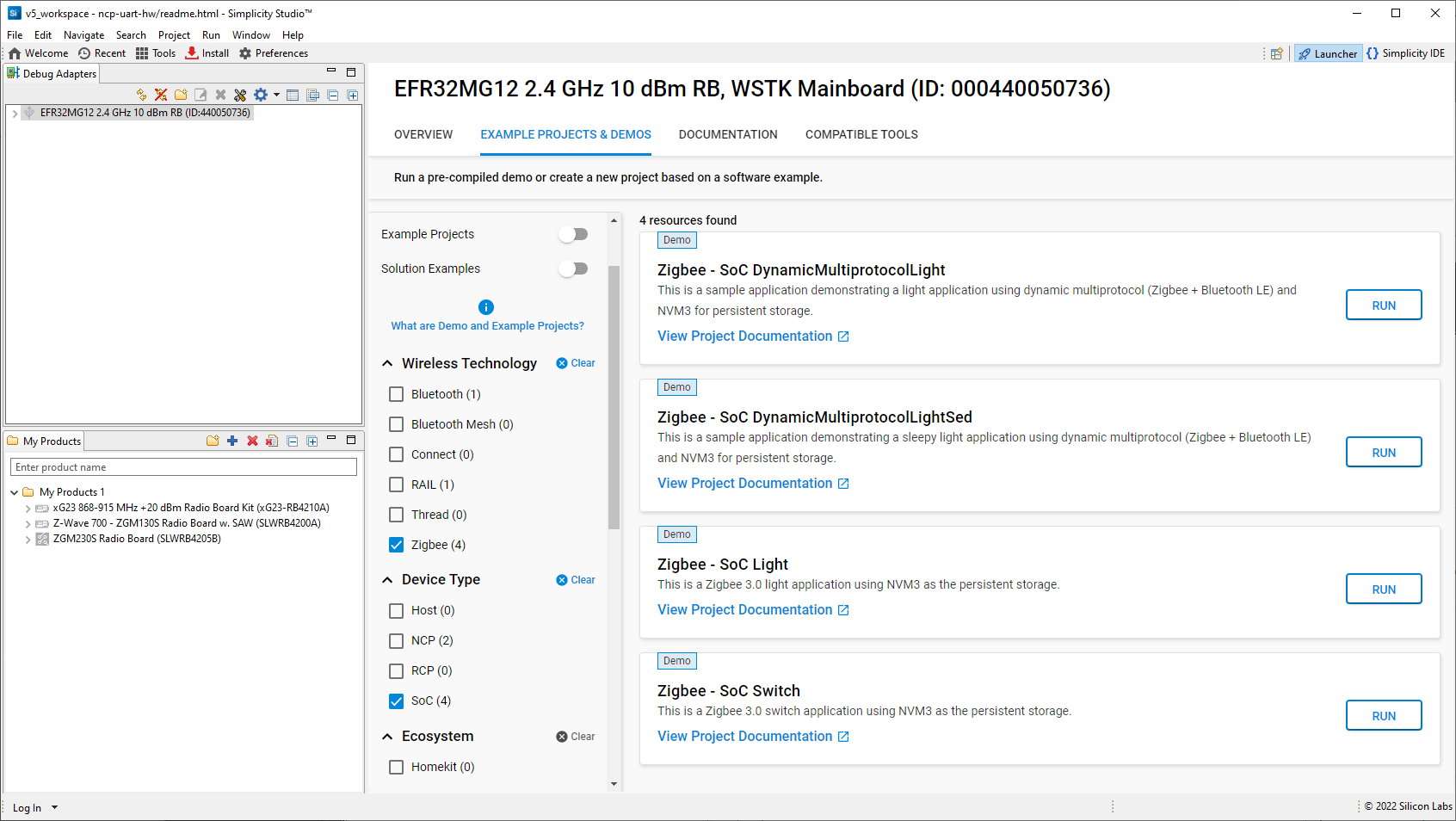The image size is (1456, 821).
Task: Delete a product using red X icon
Action: (x=252, y=441)
